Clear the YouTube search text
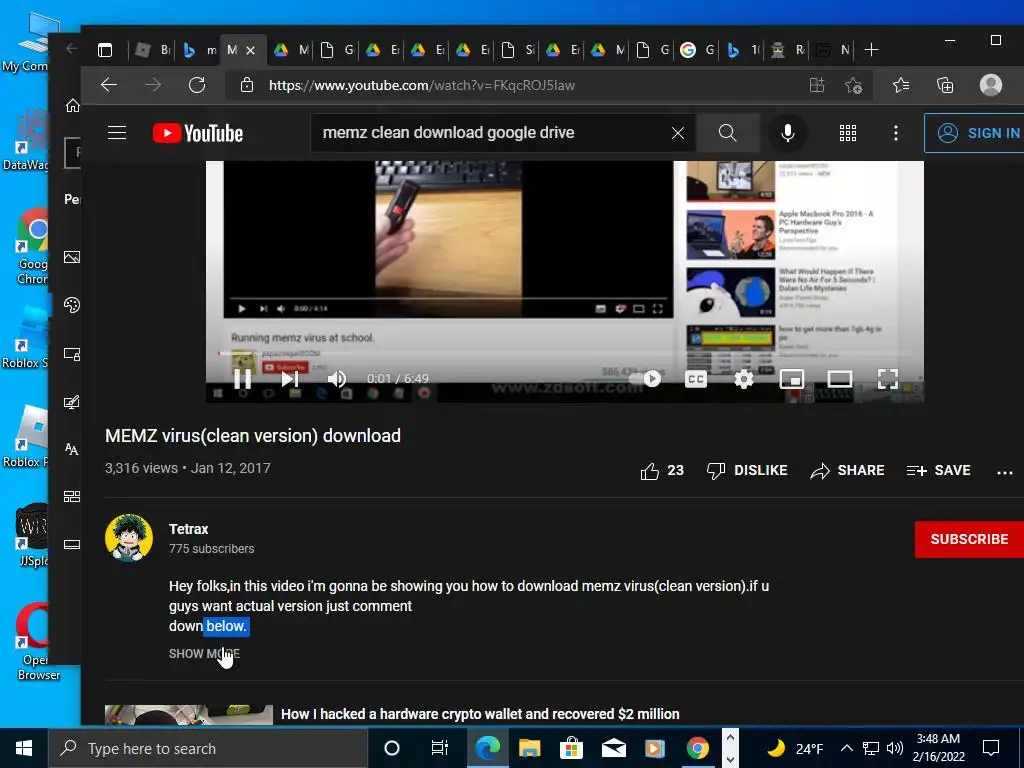 pyautogui.click(x=678, y=133)
